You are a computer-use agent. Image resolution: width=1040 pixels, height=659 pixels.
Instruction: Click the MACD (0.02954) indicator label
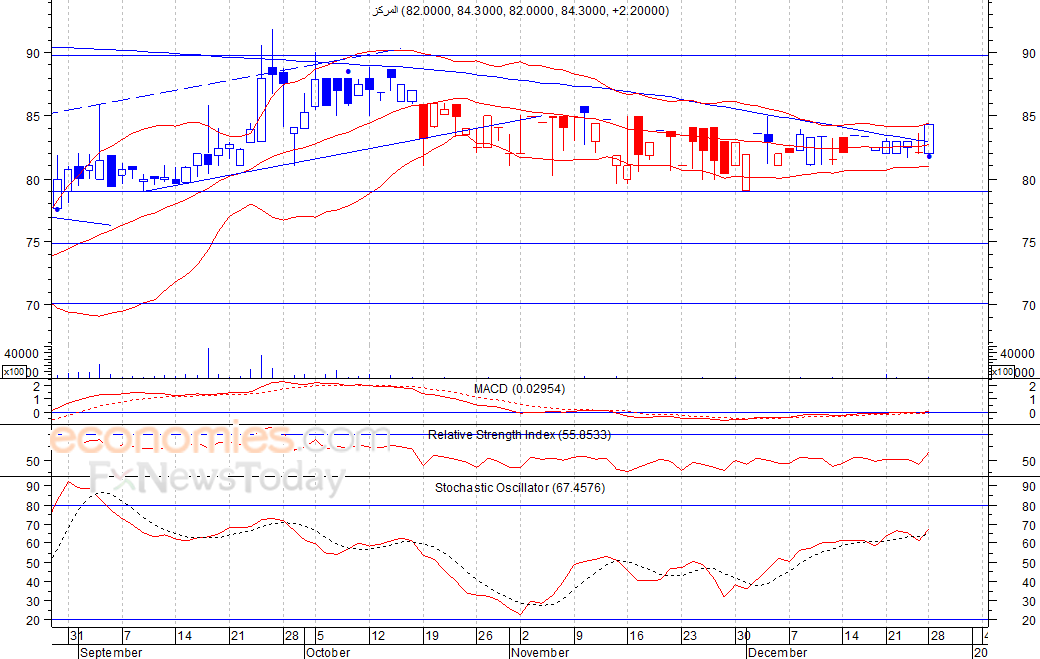(x=519, y=389)
